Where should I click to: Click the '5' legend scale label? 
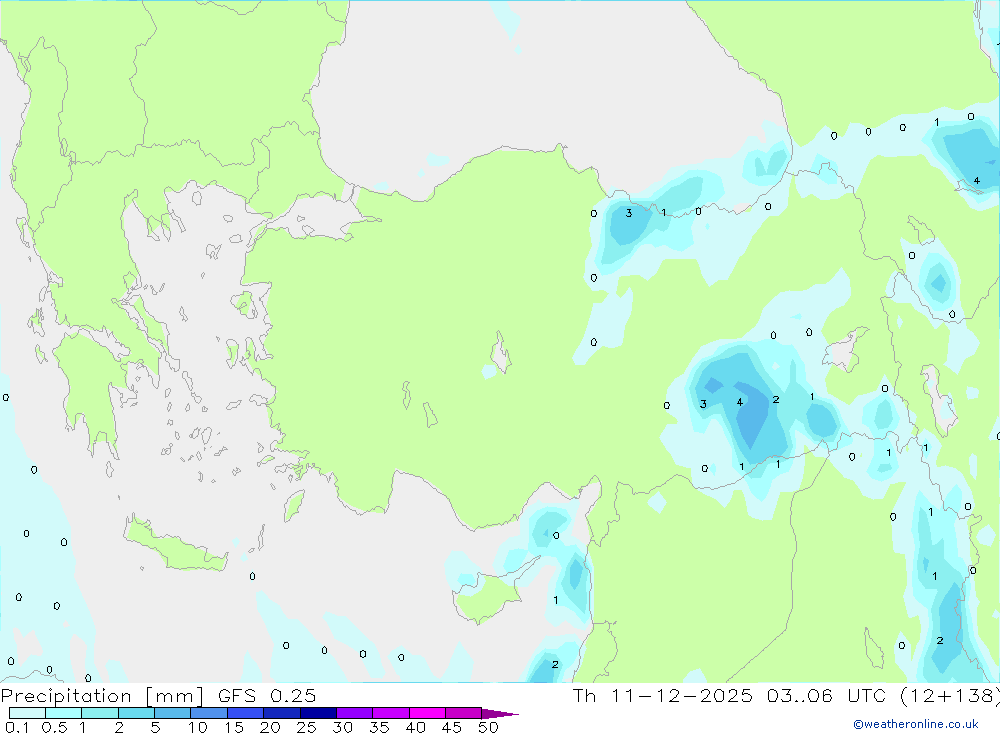coord(155,727)
